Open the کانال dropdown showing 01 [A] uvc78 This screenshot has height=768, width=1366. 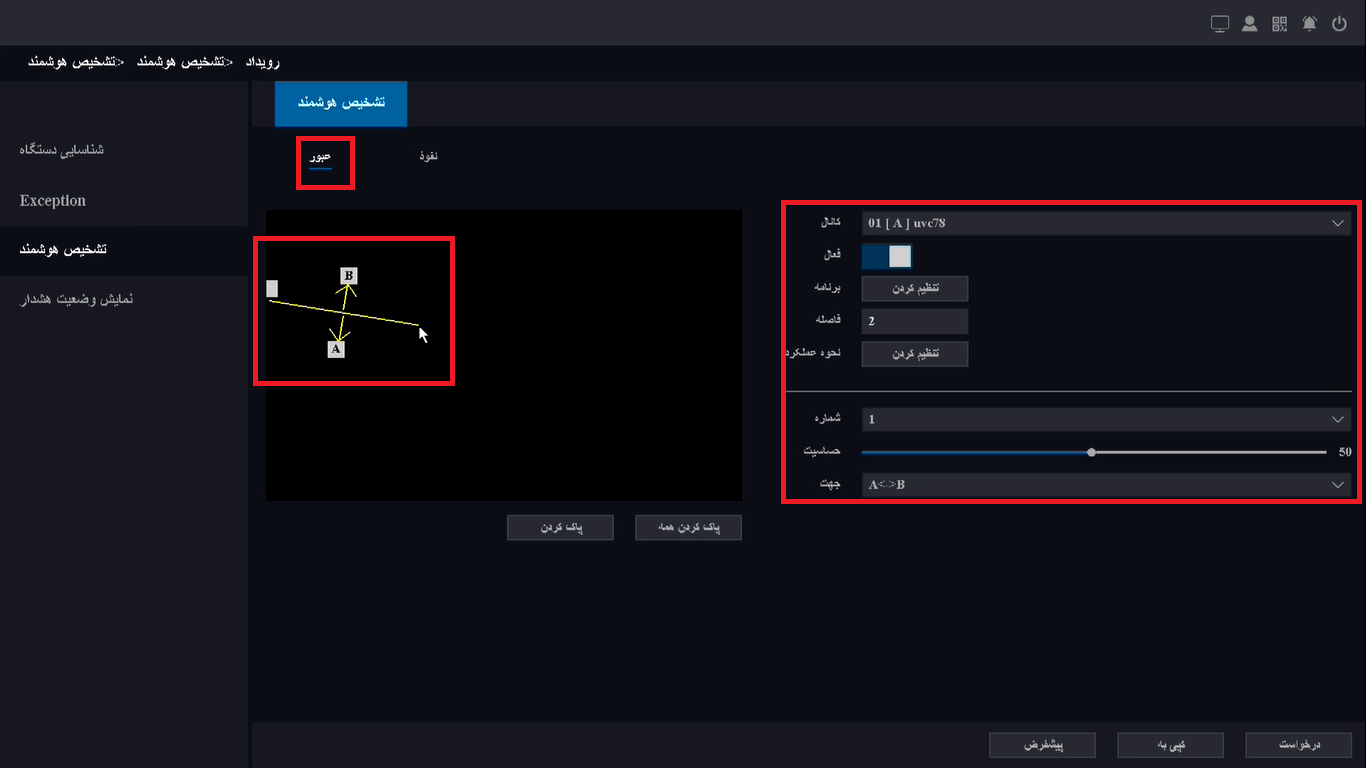1106,223
